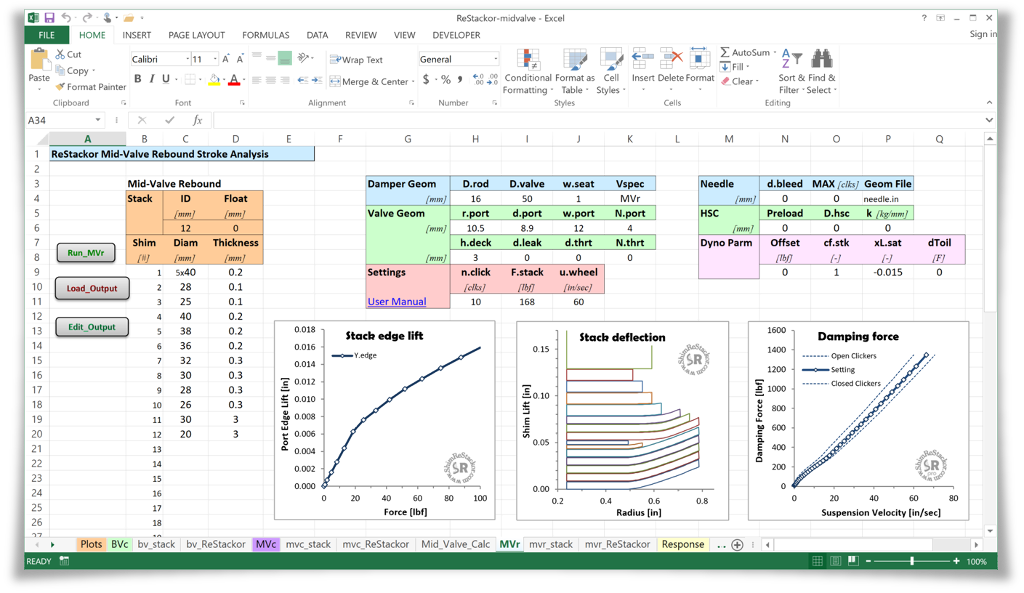Click the Stack deflection chart
Image resolution: width=1024 pixels, height=593 pixels.
click(622, 421)
